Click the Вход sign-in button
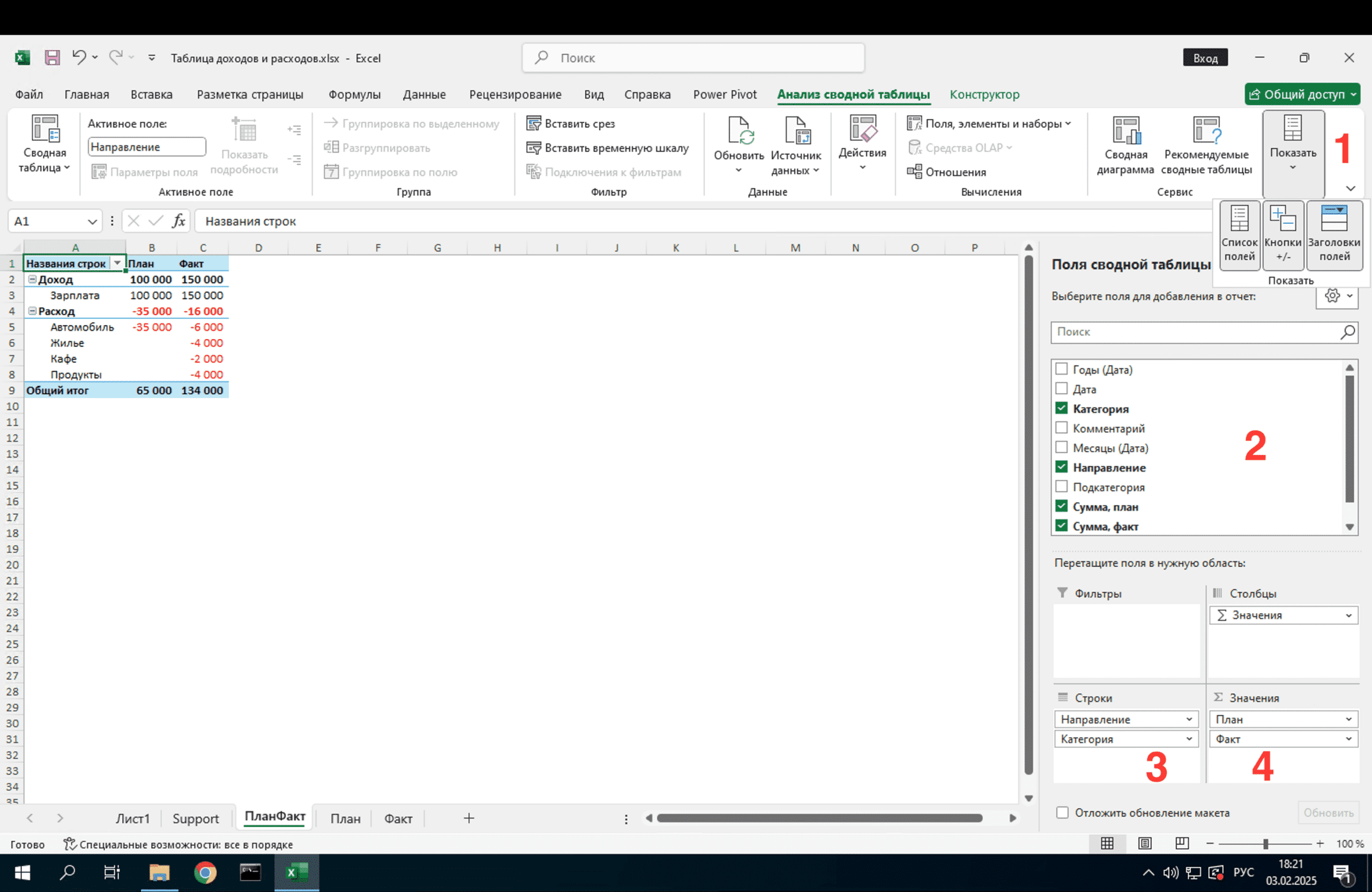Image resolution: width=1372 pixels, height=892 pixels. [x=1205, y=58]
